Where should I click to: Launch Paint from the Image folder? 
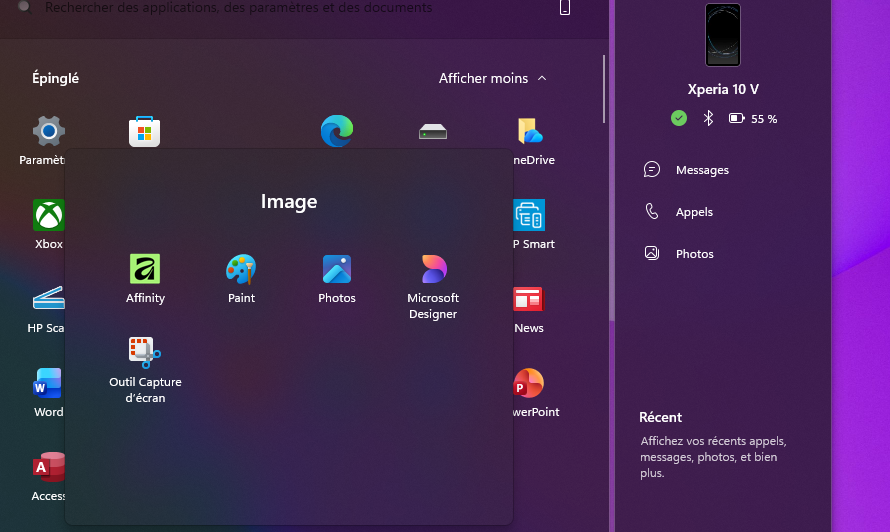(x=241, y=279)
